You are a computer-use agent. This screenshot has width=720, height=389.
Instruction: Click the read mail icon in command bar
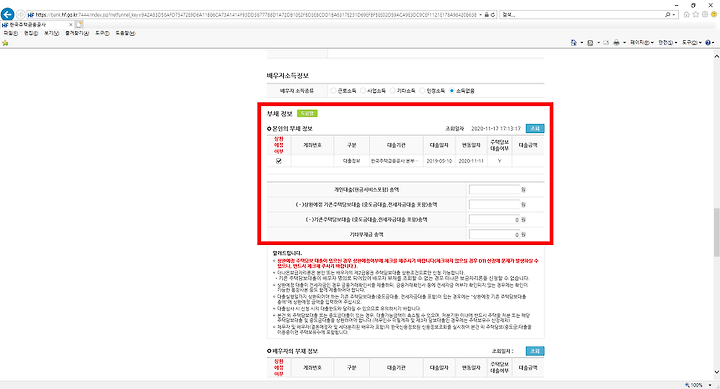[606, 42]
